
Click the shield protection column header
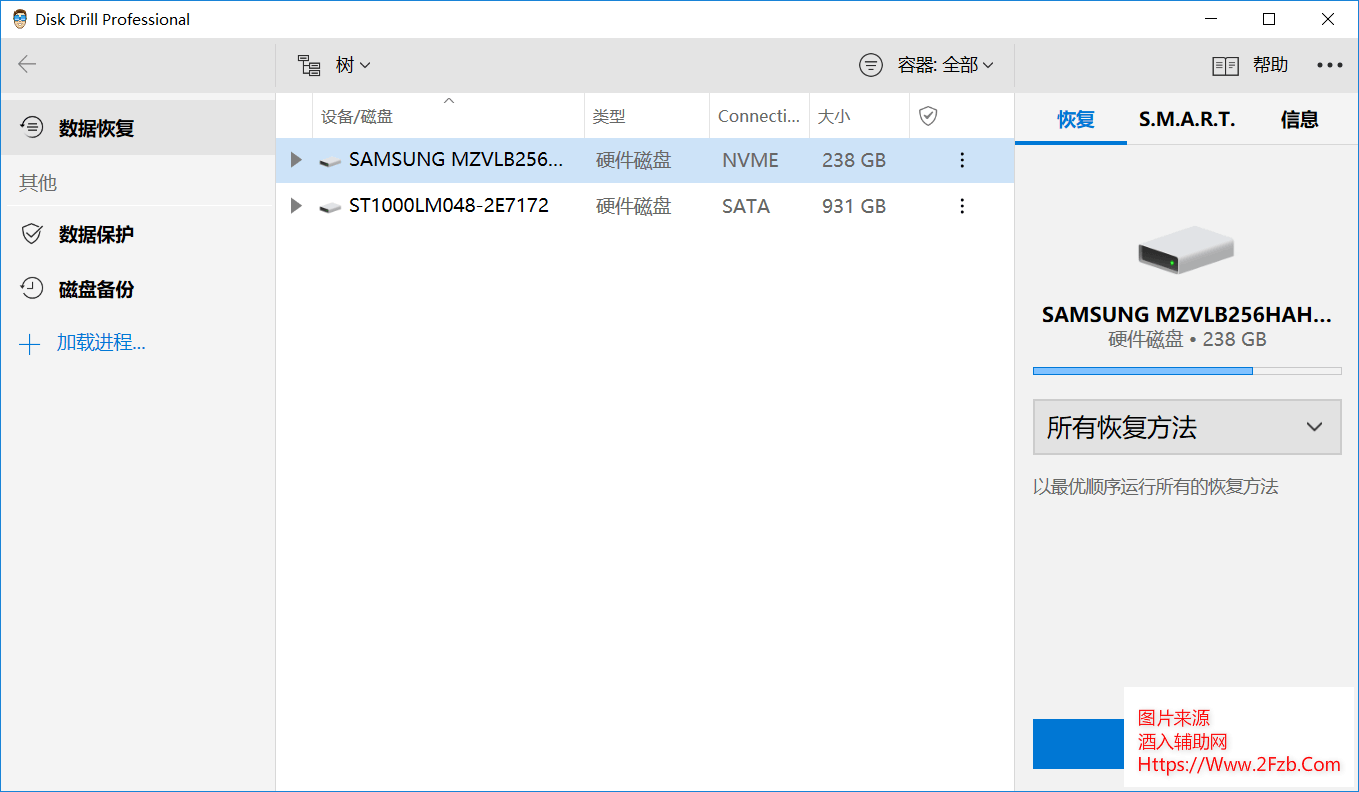coord(928,117)
